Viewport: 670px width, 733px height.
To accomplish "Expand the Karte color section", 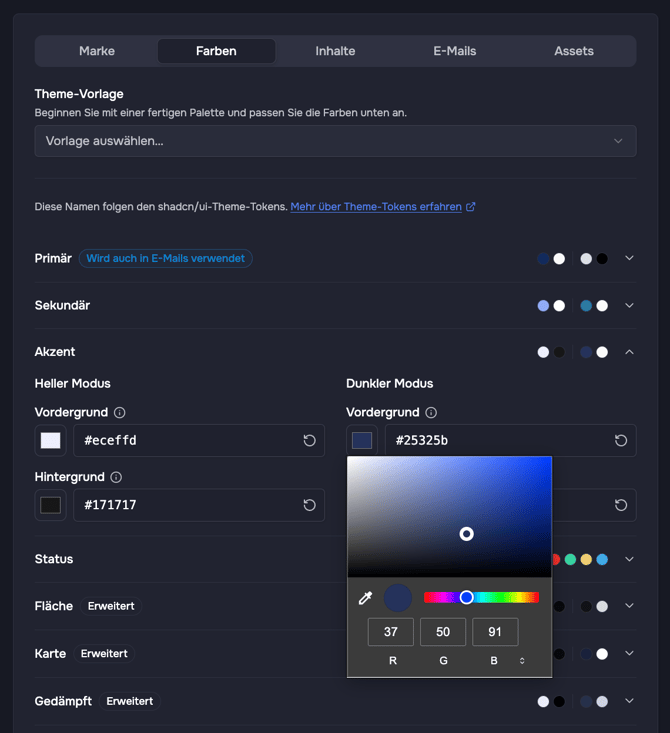I will [629, 653].
